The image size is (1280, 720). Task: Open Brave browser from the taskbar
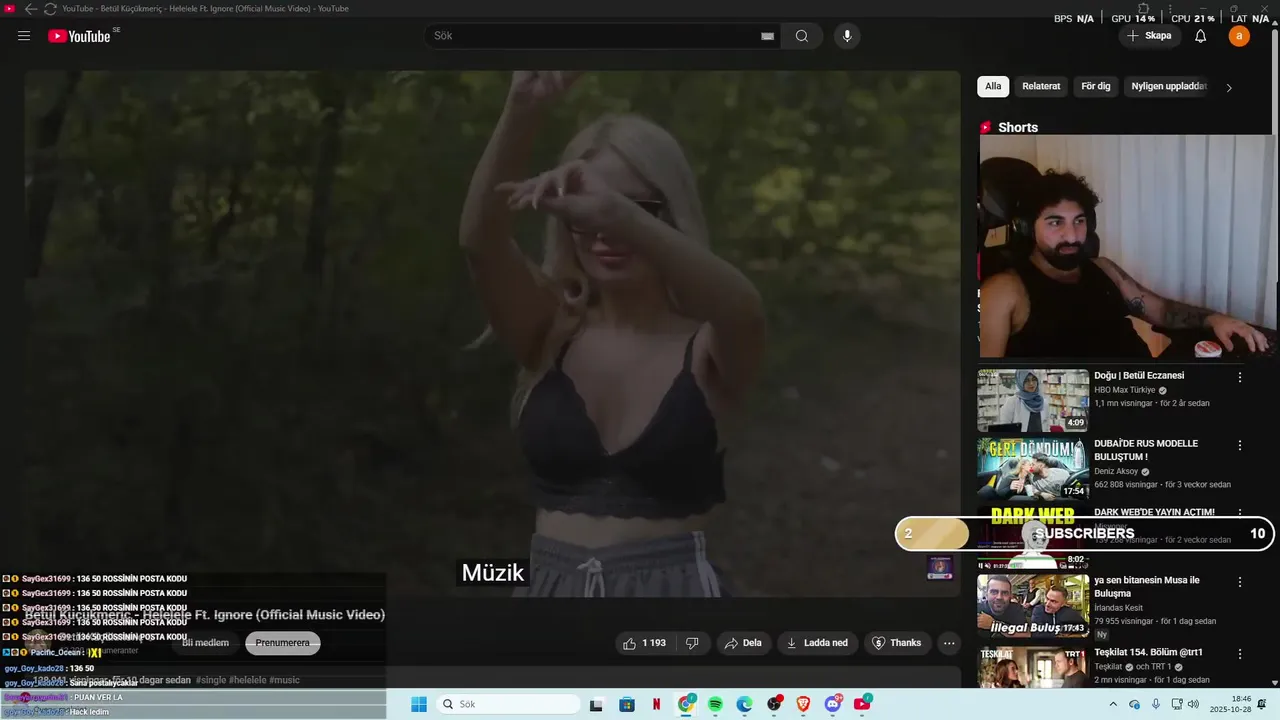pos(803,704)
